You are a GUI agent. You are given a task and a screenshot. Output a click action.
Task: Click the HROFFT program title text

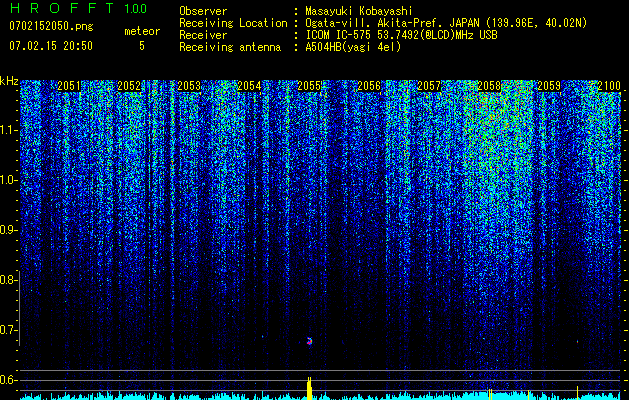click(x=63, y=8)
